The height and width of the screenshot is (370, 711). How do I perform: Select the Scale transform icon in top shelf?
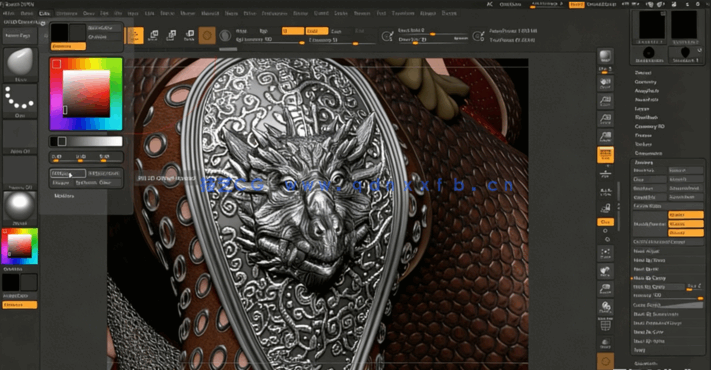tap(171, 35)
